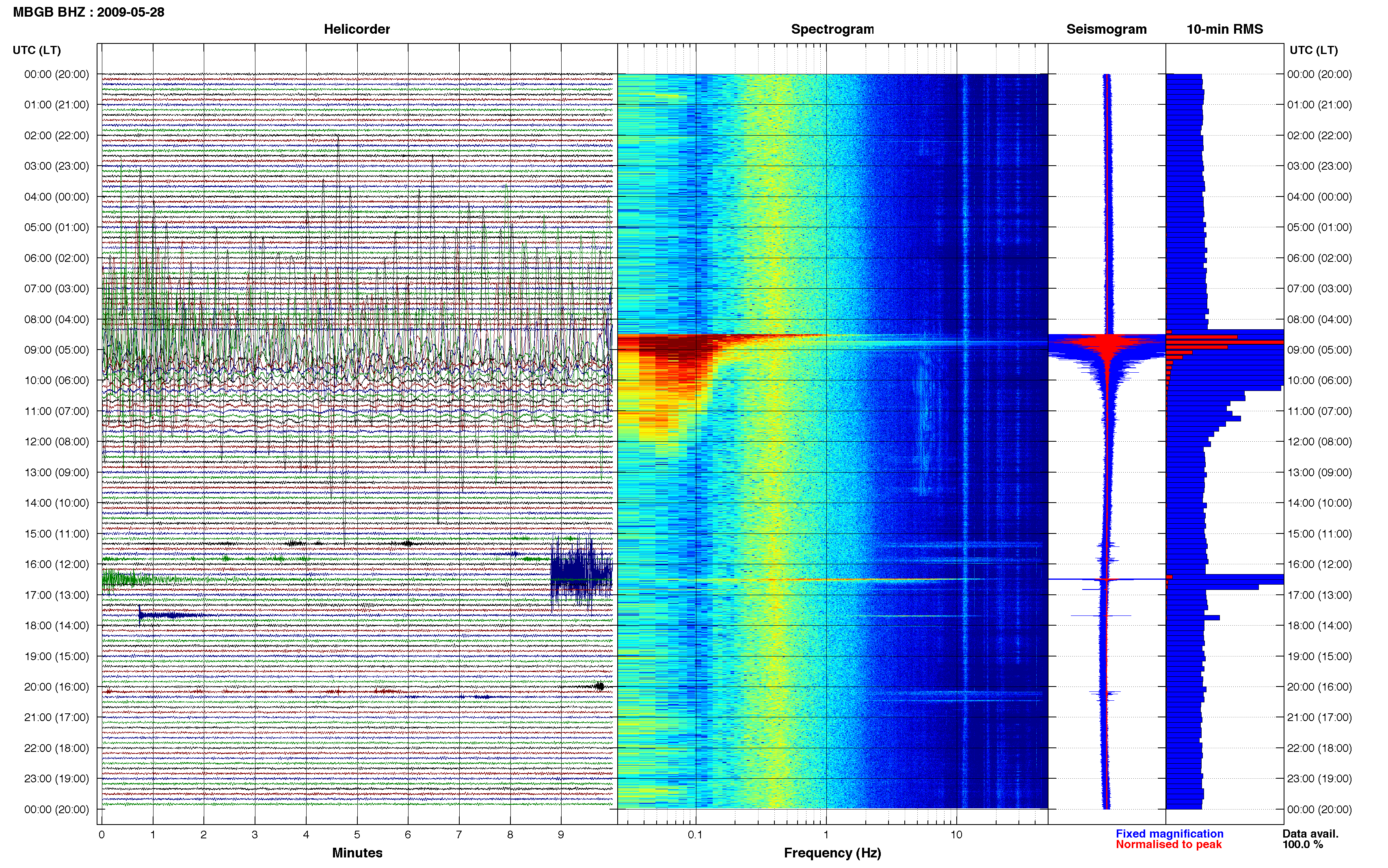Screen dimensions: 1388x868
Task: Select the Seismogram panel heading
Action: [x=1106, y=29]
